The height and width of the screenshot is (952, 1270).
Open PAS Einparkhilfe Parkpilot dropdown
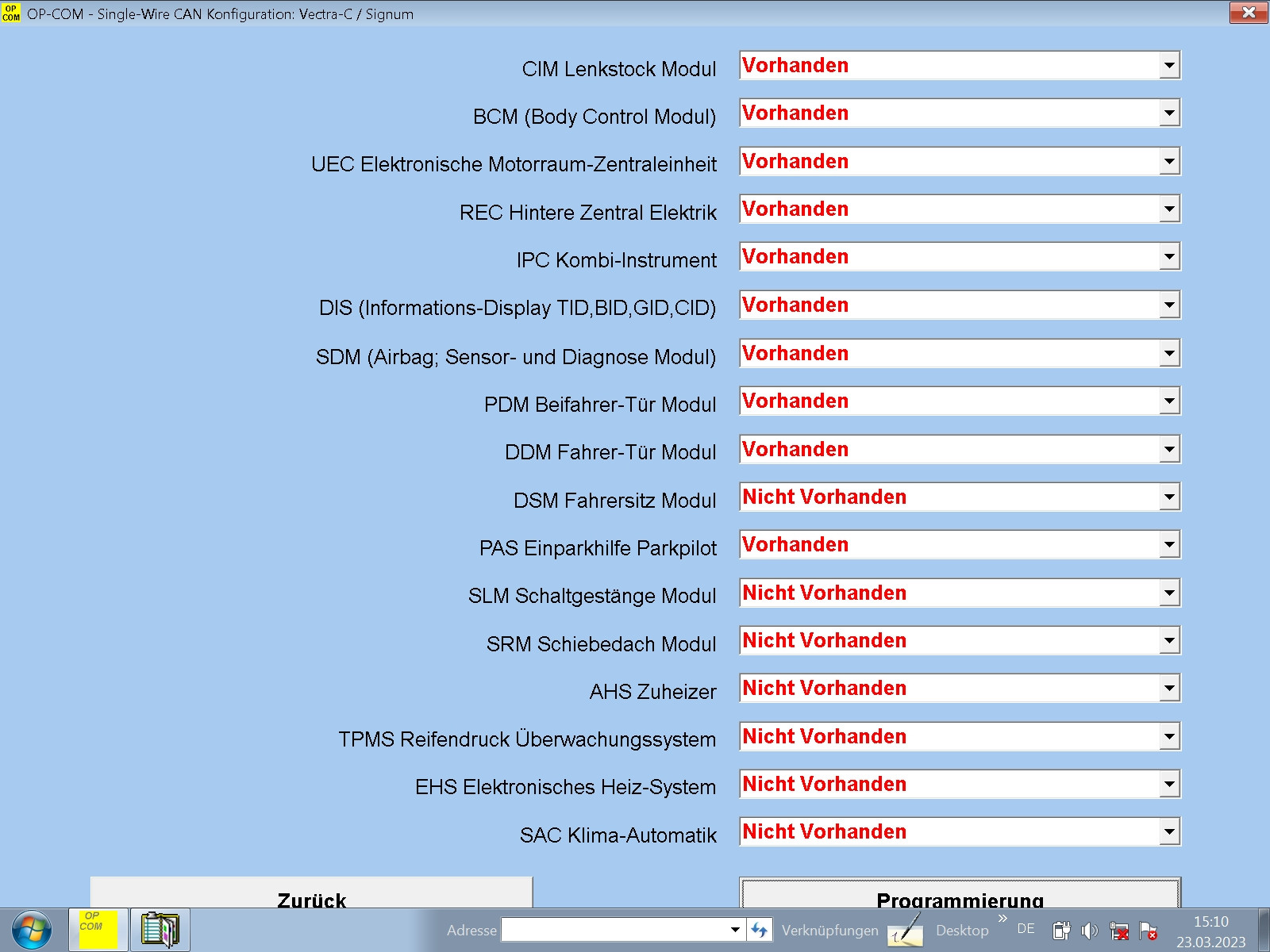click(1169, 545)
